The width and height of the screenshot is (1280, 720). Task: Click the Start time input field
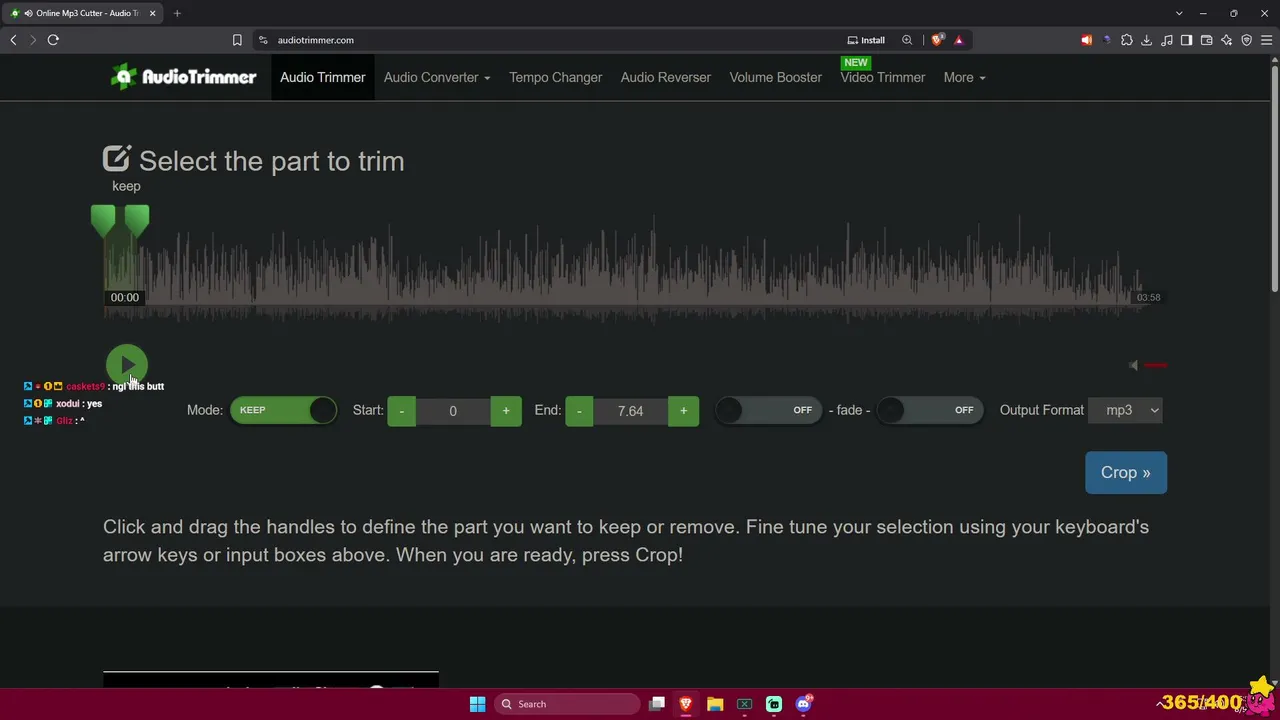pyautogui.click(x=453, y=411)
